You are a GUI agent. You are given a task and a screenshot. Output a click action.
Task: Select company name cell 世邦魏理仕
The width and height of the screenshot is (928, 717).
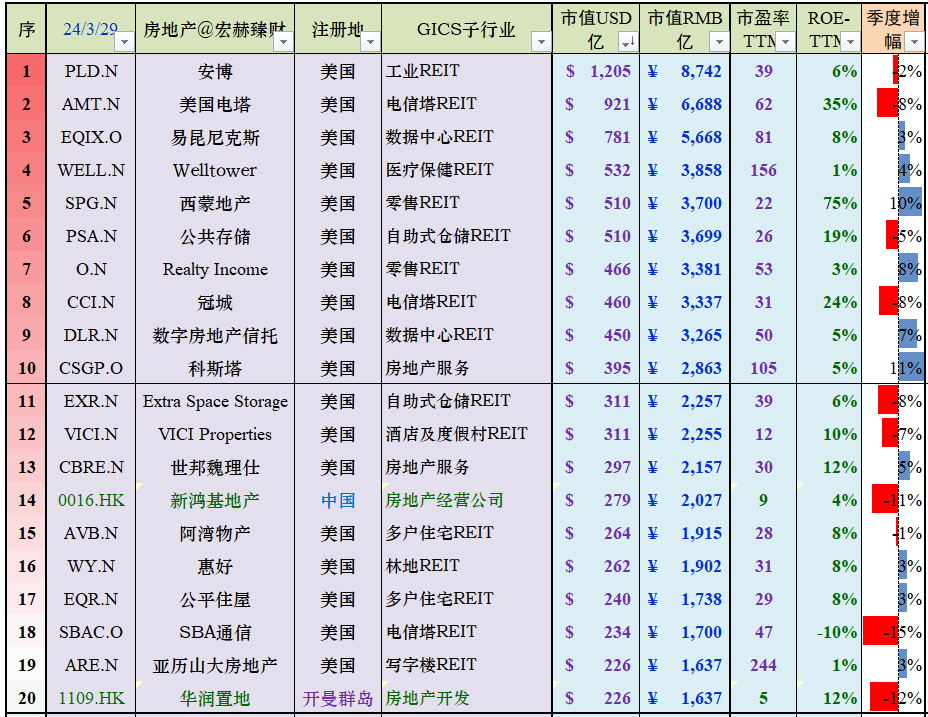tap(215, 467)
